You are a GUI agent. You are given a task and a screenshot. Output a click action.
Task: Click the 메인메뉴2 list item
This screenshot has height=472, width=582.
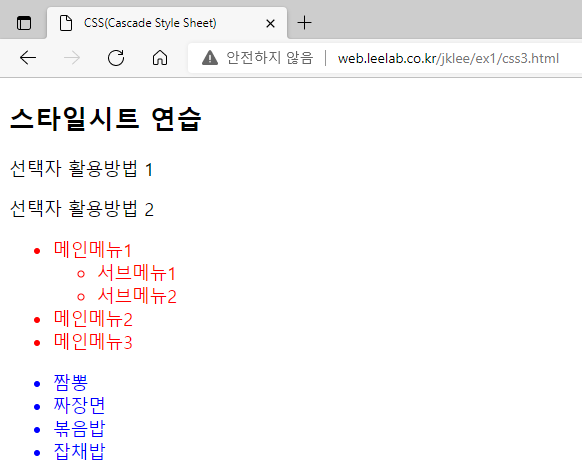pos(93,319)
